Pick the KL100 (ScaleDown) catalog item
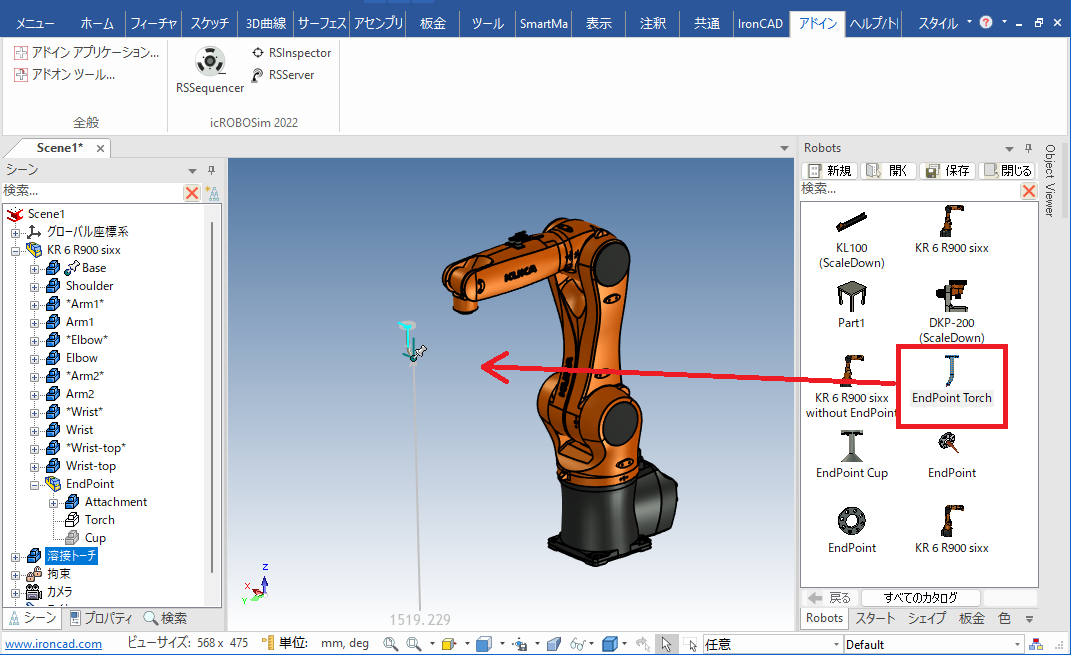1071x655 pixels. (x=851, y=234)
